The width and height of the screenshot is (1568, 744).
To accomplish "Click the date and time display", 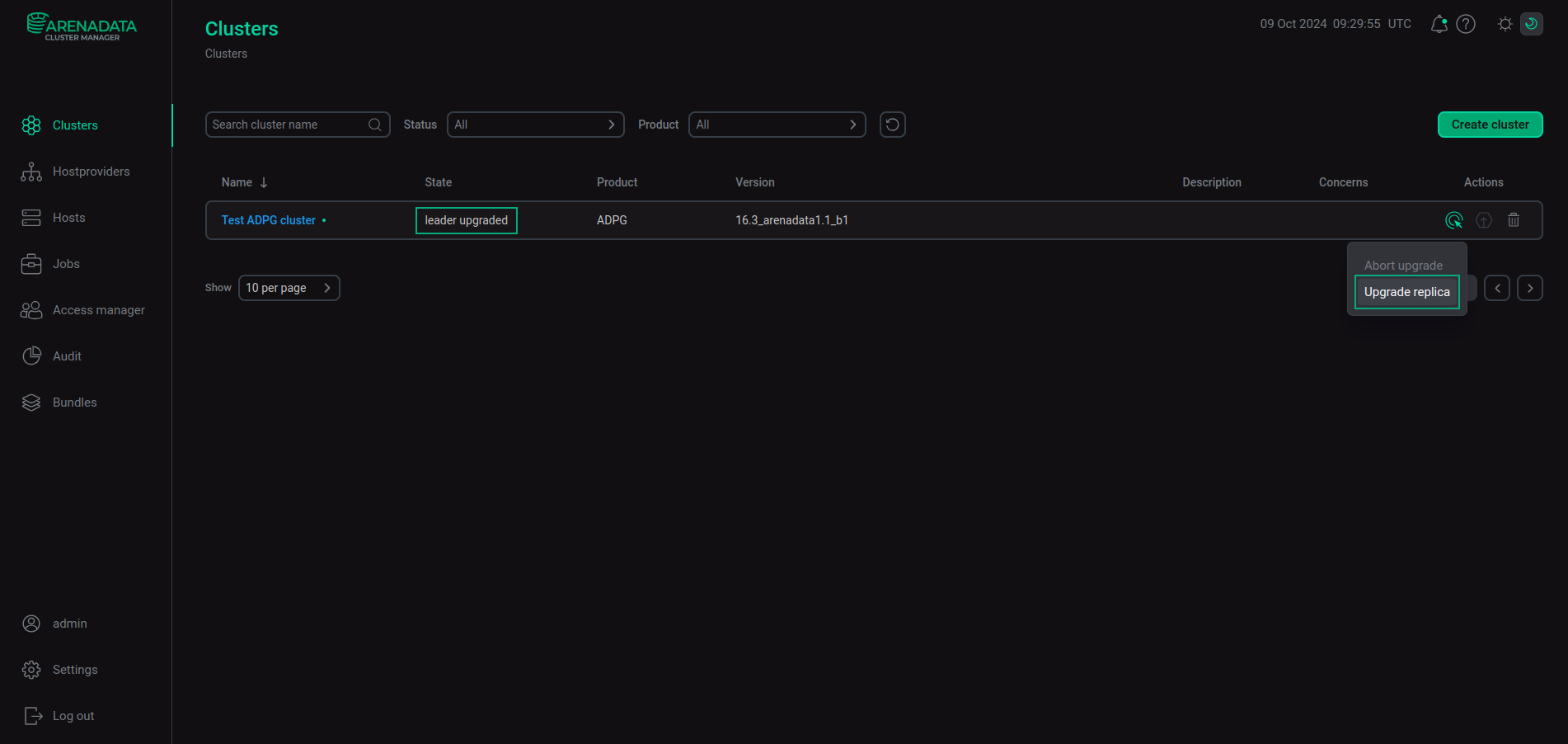I will (1336, 24).
